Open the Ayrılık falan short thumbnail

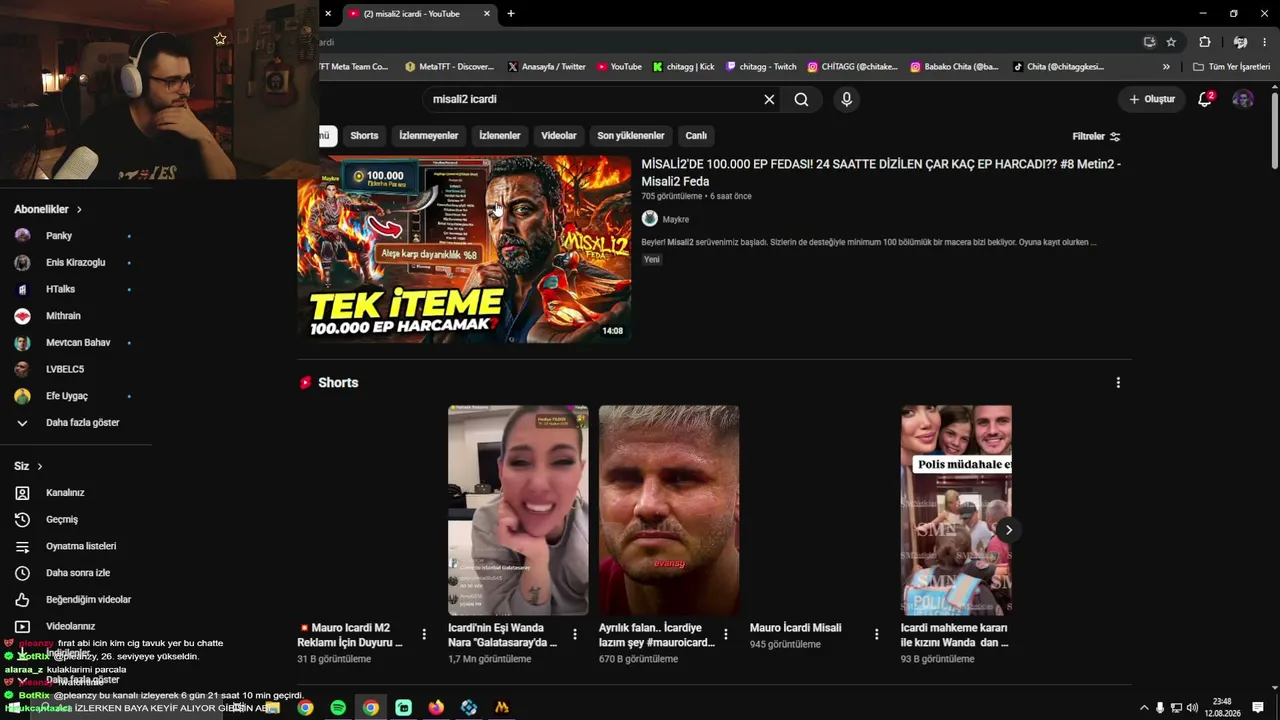[x=669, y=510]
